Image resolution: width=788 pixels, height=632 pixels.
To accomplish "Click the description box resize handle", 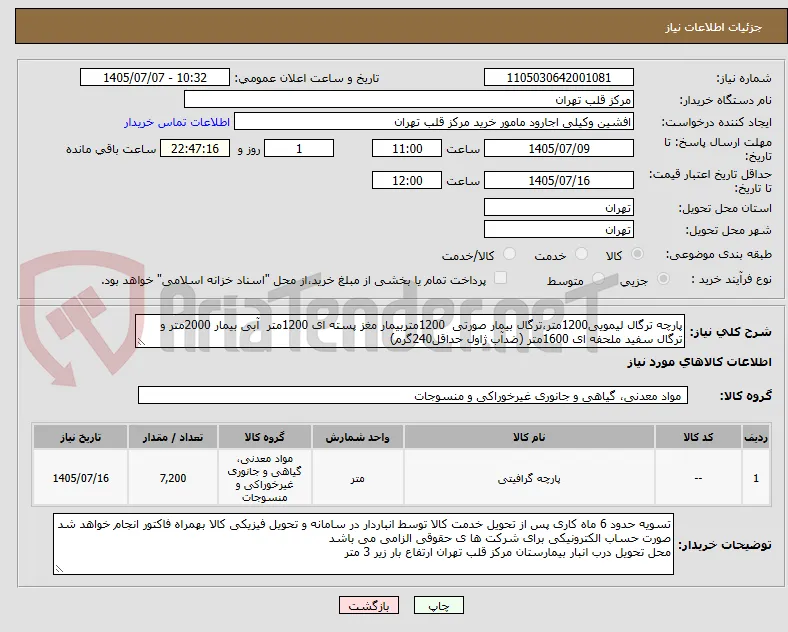I will 141,343.
